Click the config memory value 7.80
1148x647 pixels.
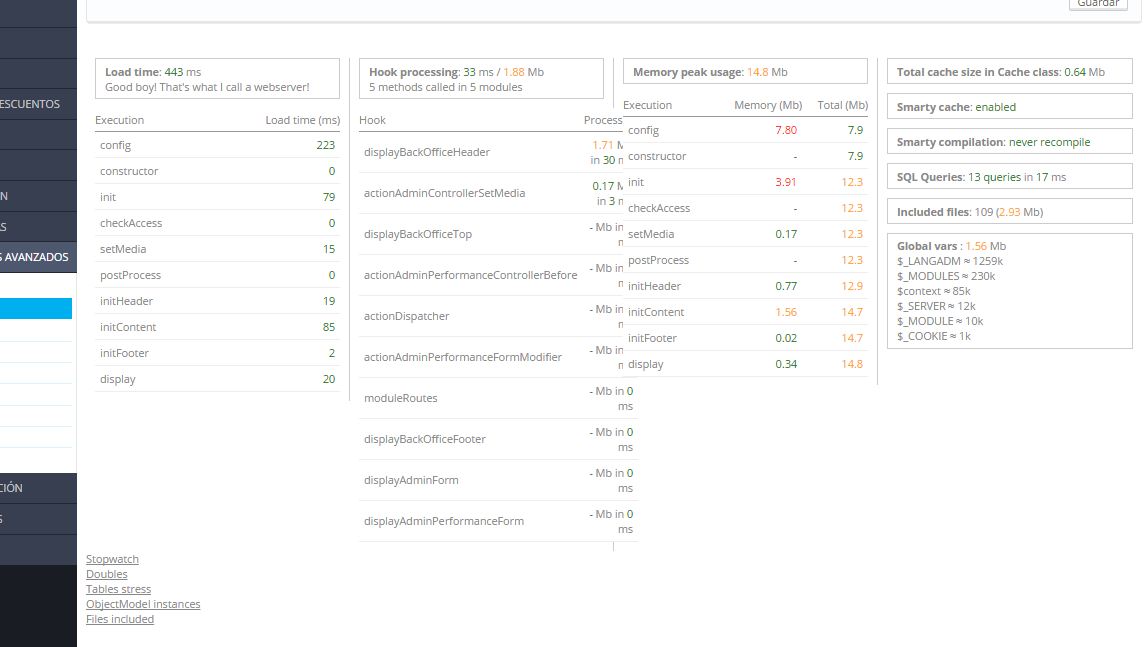pos(786,130)
